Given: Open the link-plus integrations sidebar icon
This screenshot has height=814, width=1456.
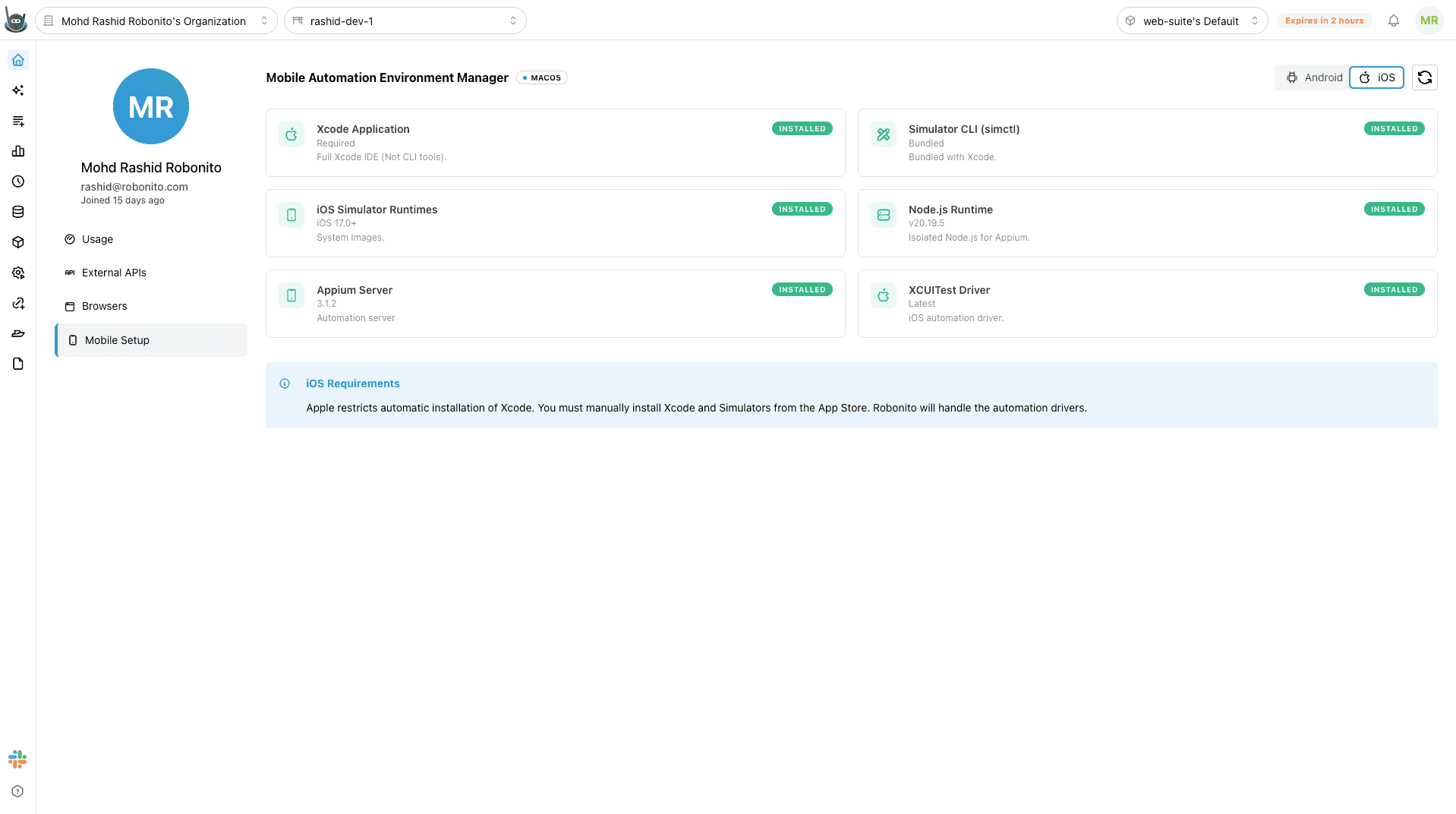Looking at the screenshot, I should (x=18, y=303).
